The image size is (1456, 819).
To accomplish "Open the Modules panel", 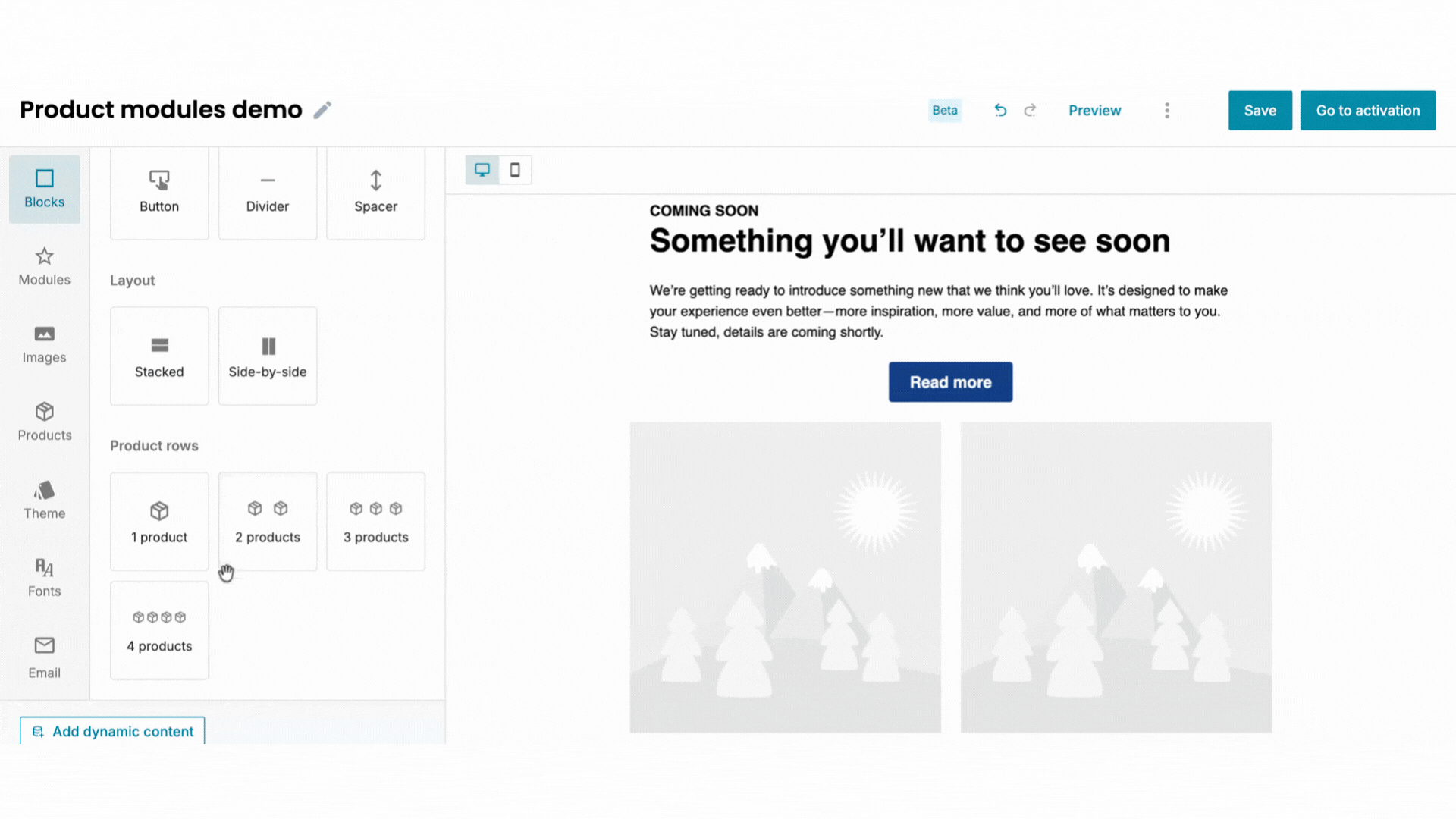I will pos(44,267).
